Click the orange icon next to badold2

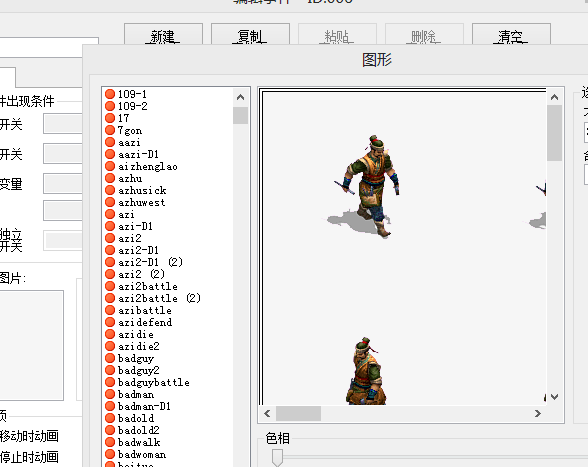pos(110,430)
